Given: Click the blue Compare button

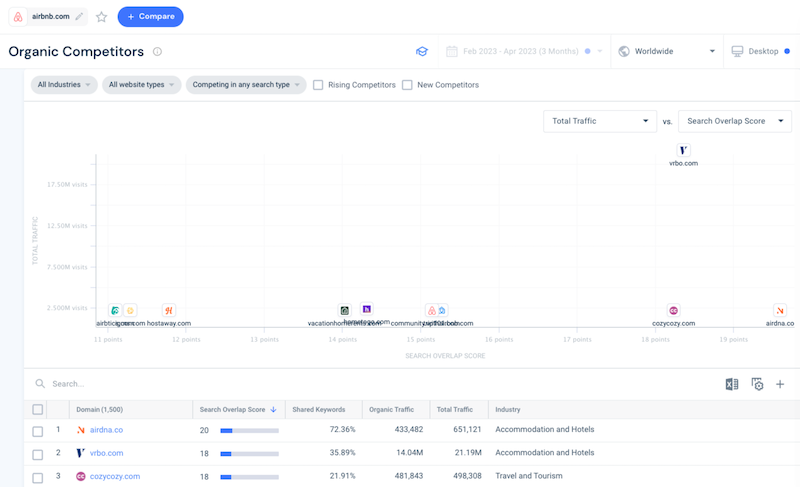Looking at the screenshot, I should [151, 17].
